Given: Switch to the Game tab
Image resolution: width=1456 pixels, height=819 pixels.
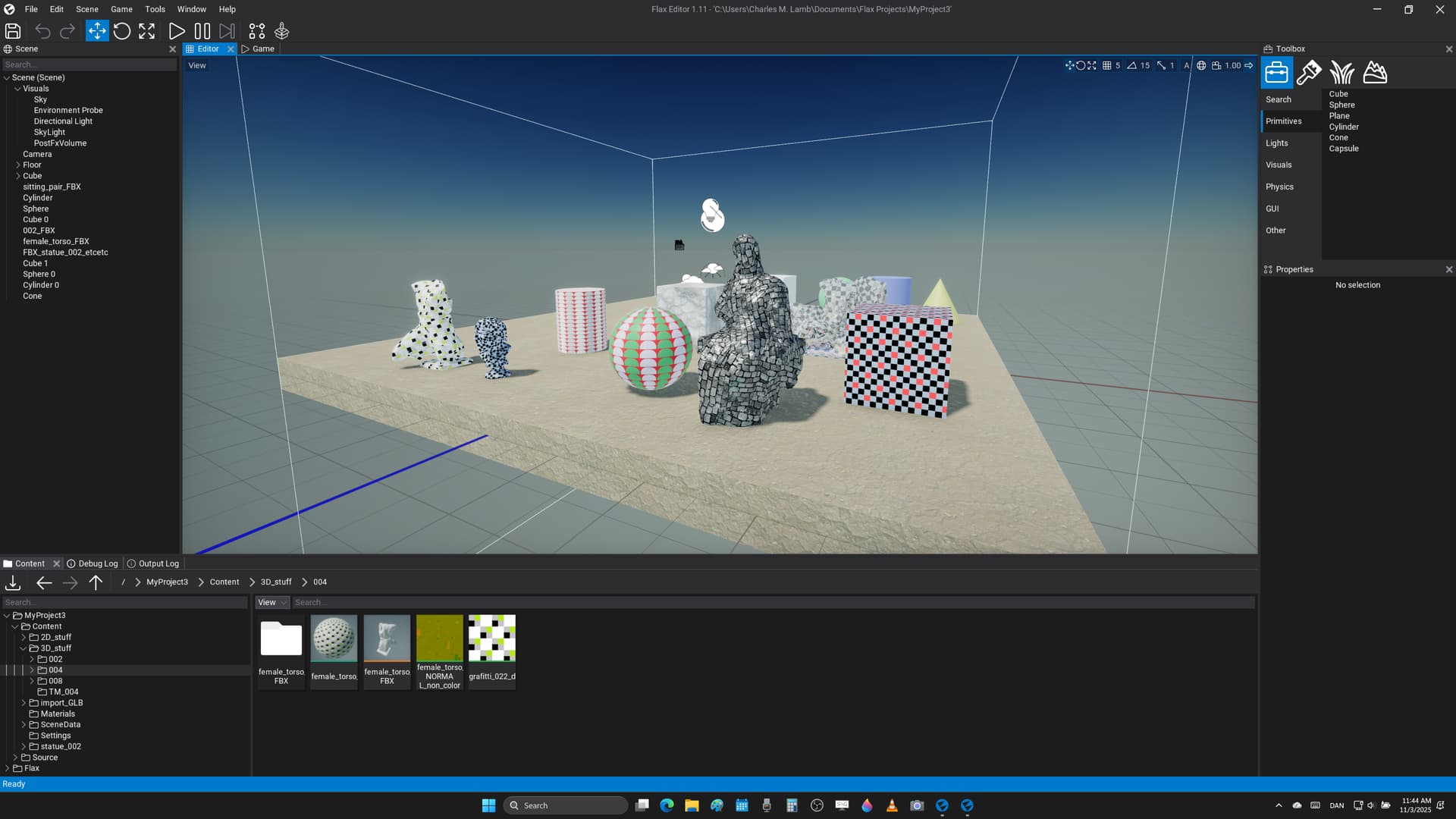Looking at the screenshot, I should point(259,49).
